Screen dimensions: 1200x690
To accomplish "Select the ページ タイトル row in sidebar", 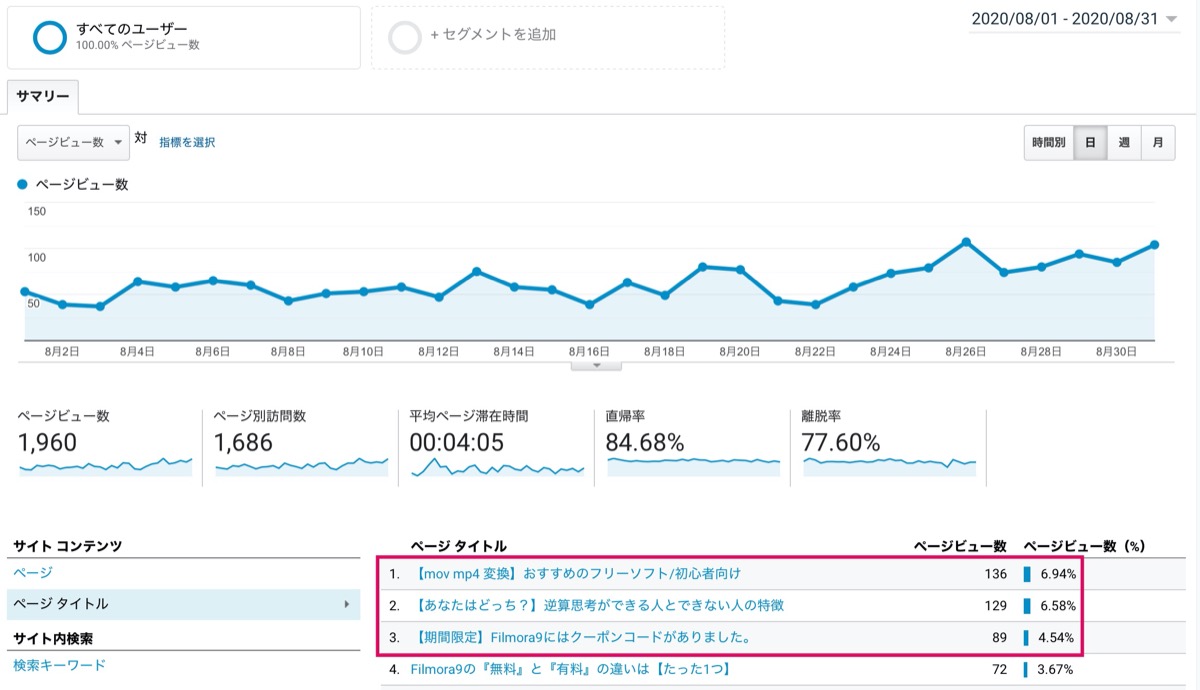I will [x=184, y=604].
